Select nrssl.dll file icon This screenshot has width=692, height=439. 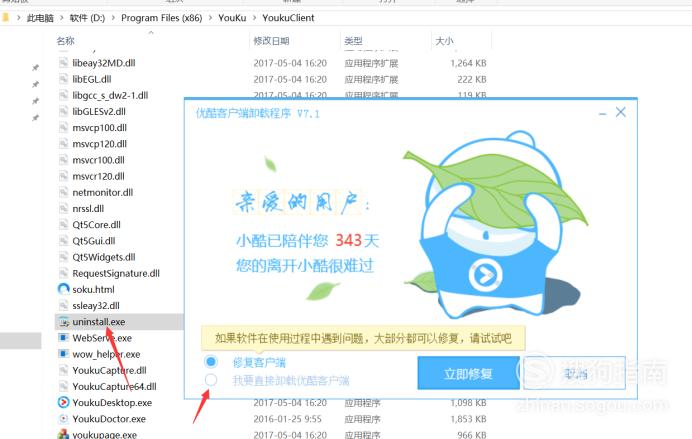(x=64, y=208)
